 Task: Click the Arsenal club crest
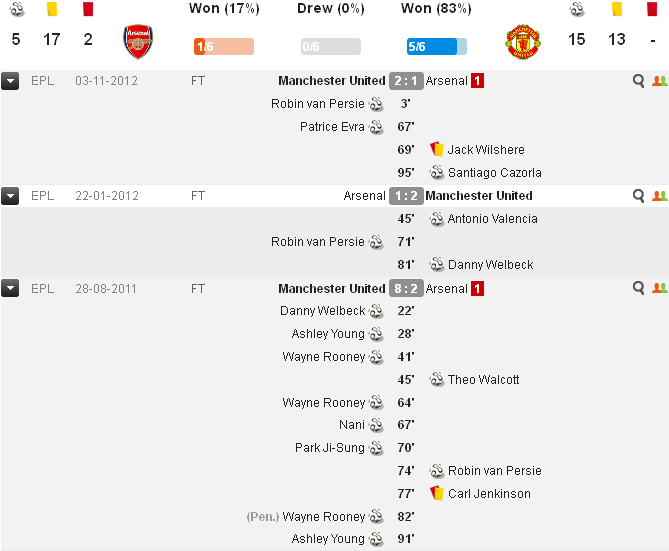point(138,41)
